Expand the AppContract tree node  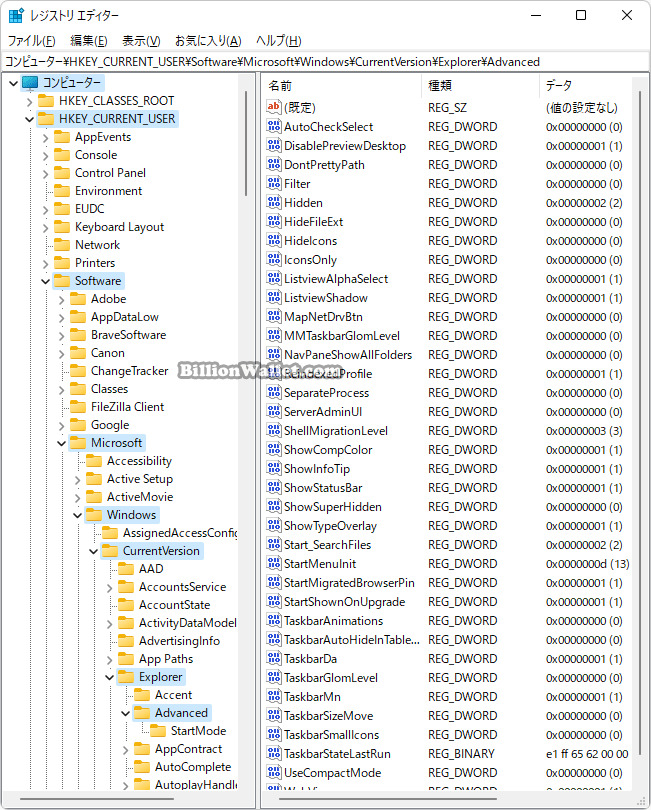point(126,750)
